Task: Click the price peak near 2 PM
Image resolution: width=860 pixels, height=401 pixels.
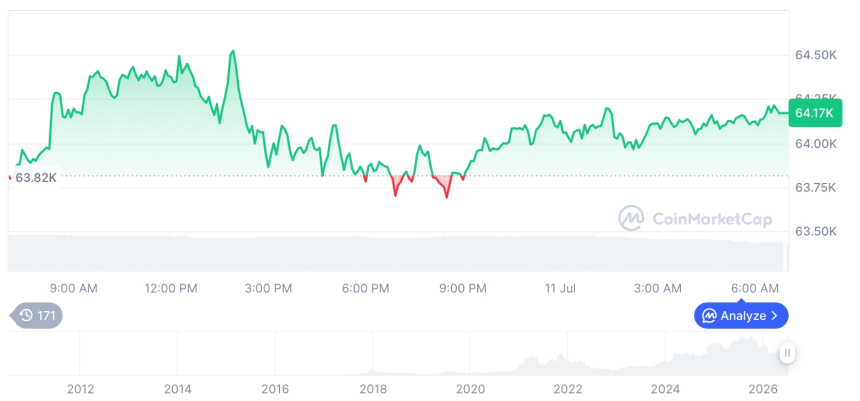Action: pyautogui.click(x=233, y=51)
